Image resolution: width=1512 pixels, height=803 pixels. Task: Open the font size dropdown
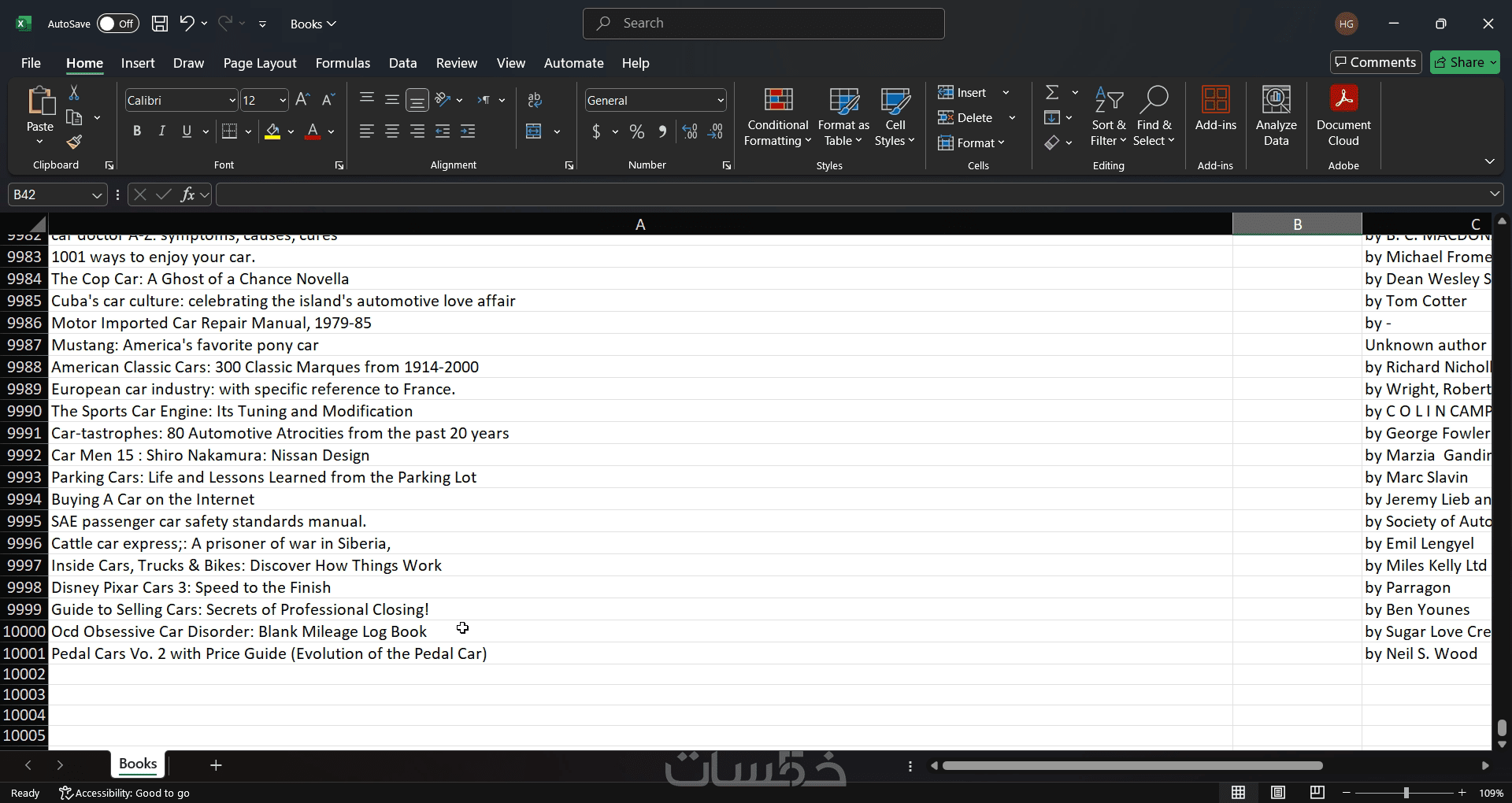(283, 101)
